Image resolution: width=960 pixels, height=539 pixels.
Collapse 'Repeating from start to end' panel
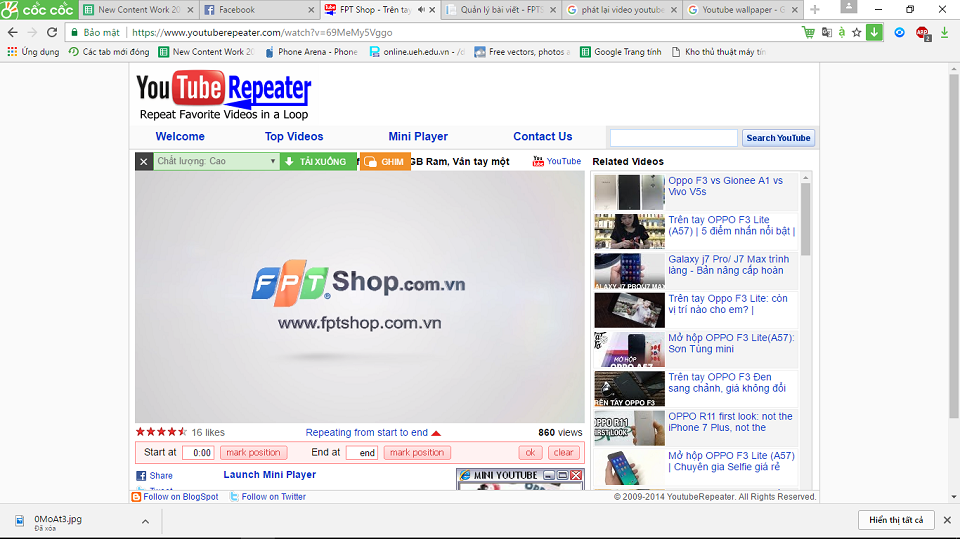point(436,433)
